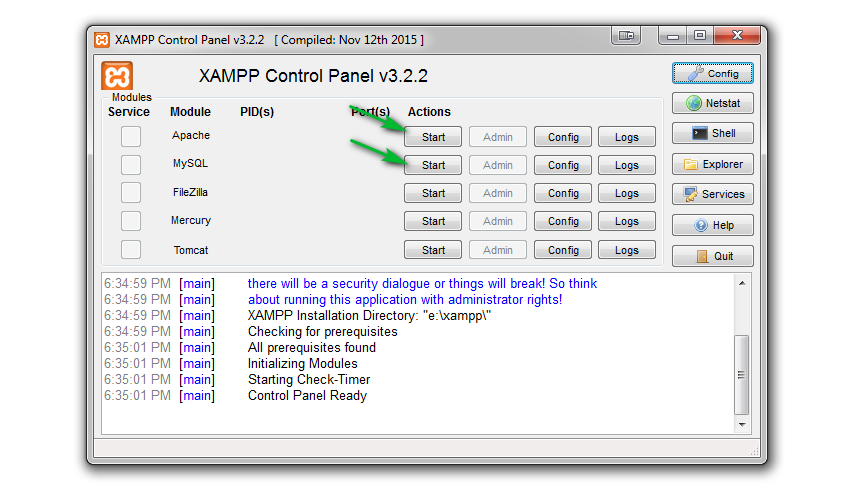Click the log scrollbar thumb
The width and height of the screenshot is (850, 499).
[742, 374]
